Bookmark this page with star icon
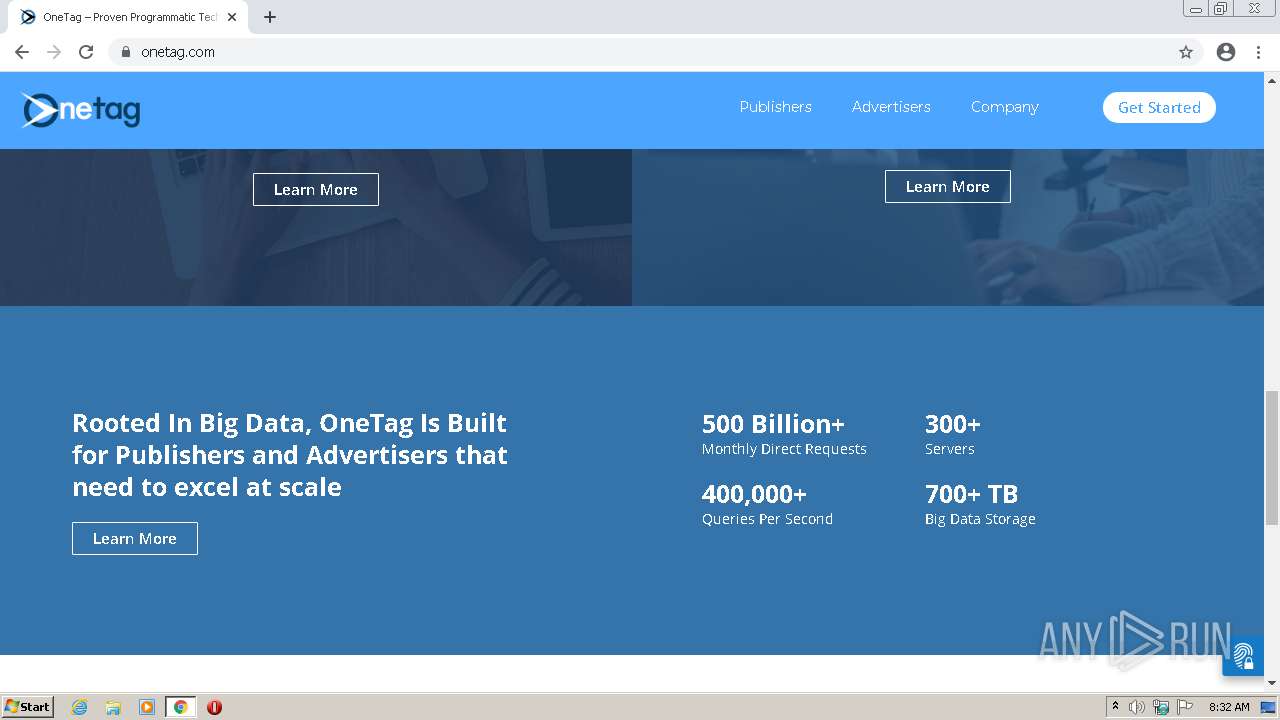Viewport: 1280px width, 720px height. 1186,52
